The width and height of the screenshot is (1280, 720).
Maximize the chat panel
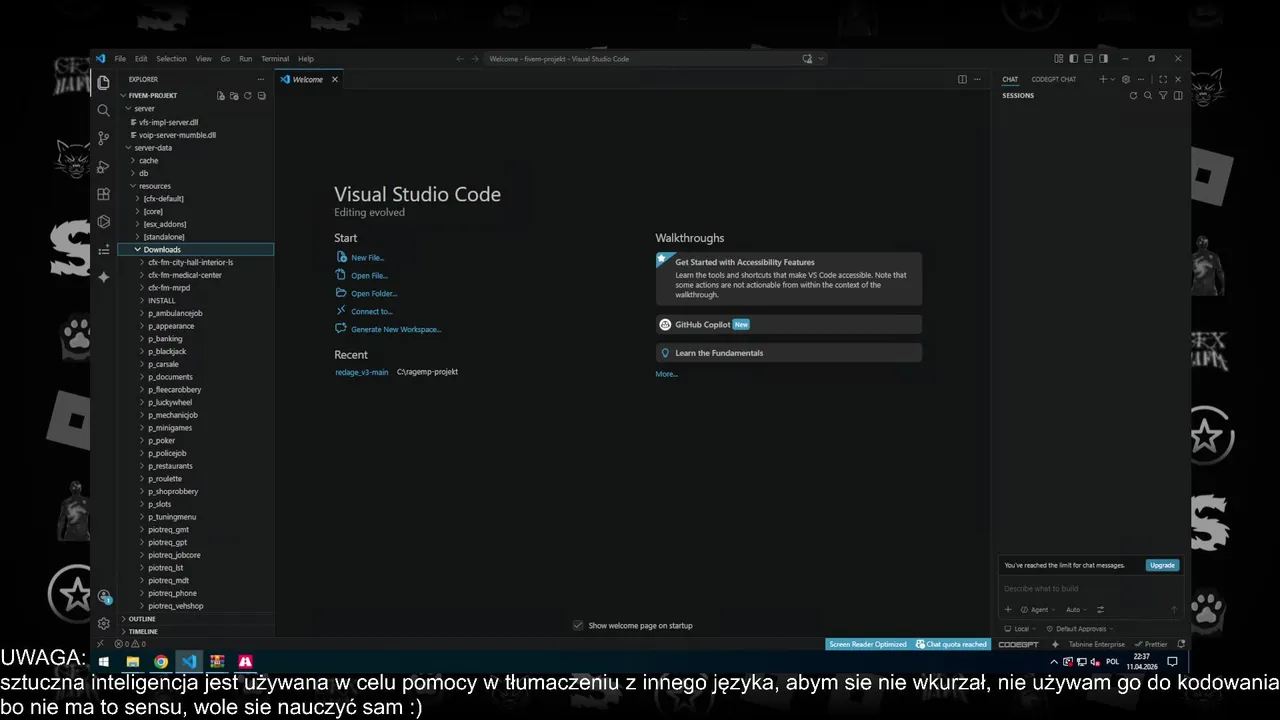click(1163, 79)
